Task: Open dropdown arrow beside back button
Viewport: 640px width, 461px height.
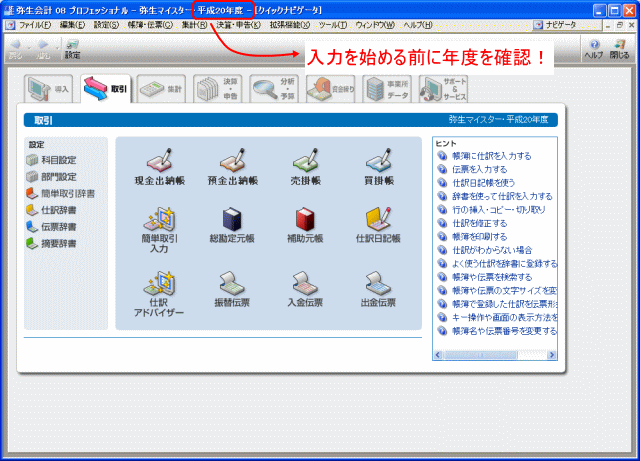Action: pyautogui.click(x=29, y=49)
